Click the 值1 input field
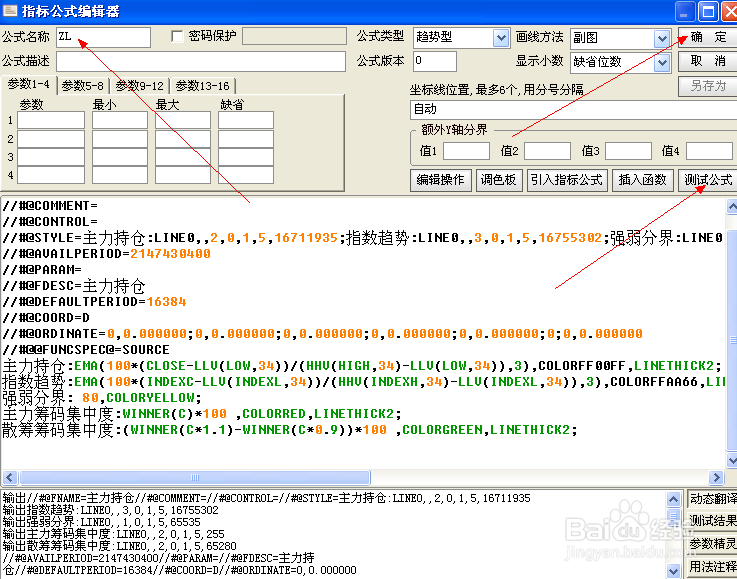Image resolution: width=737 pixels, height=579 pixels. point(466,151)
